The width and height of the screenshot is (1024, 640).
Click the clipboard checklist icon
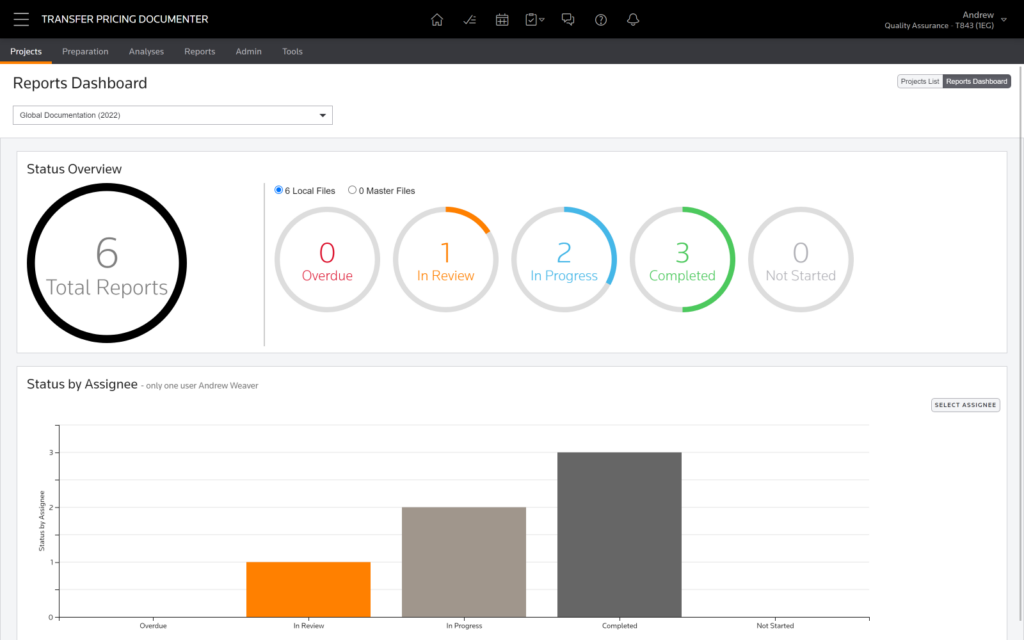pyautogui.click(x=531, y=19)
